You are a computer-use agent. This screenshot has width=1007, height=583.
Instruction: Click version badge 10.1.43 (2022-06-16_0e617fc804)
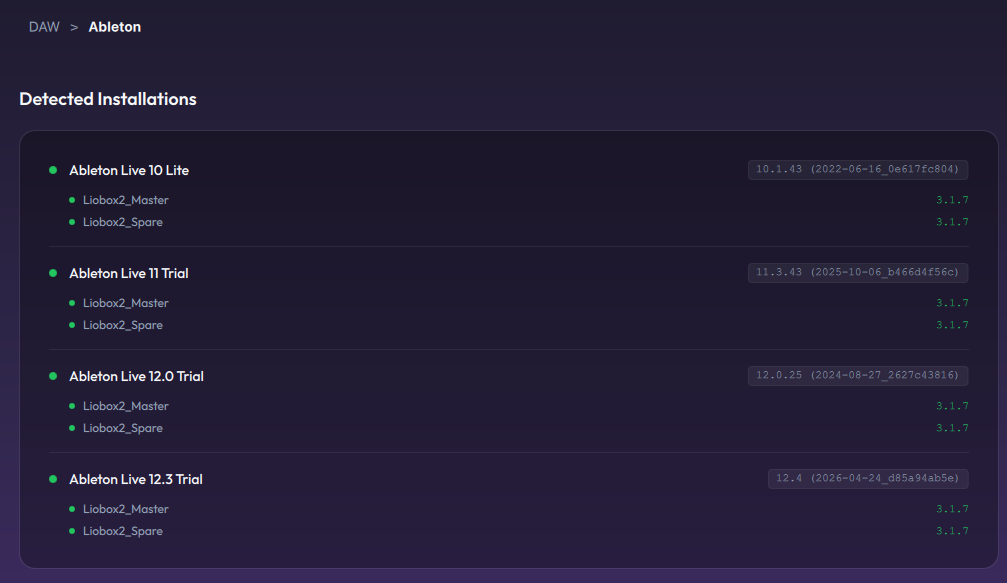[x=858, y=170]
